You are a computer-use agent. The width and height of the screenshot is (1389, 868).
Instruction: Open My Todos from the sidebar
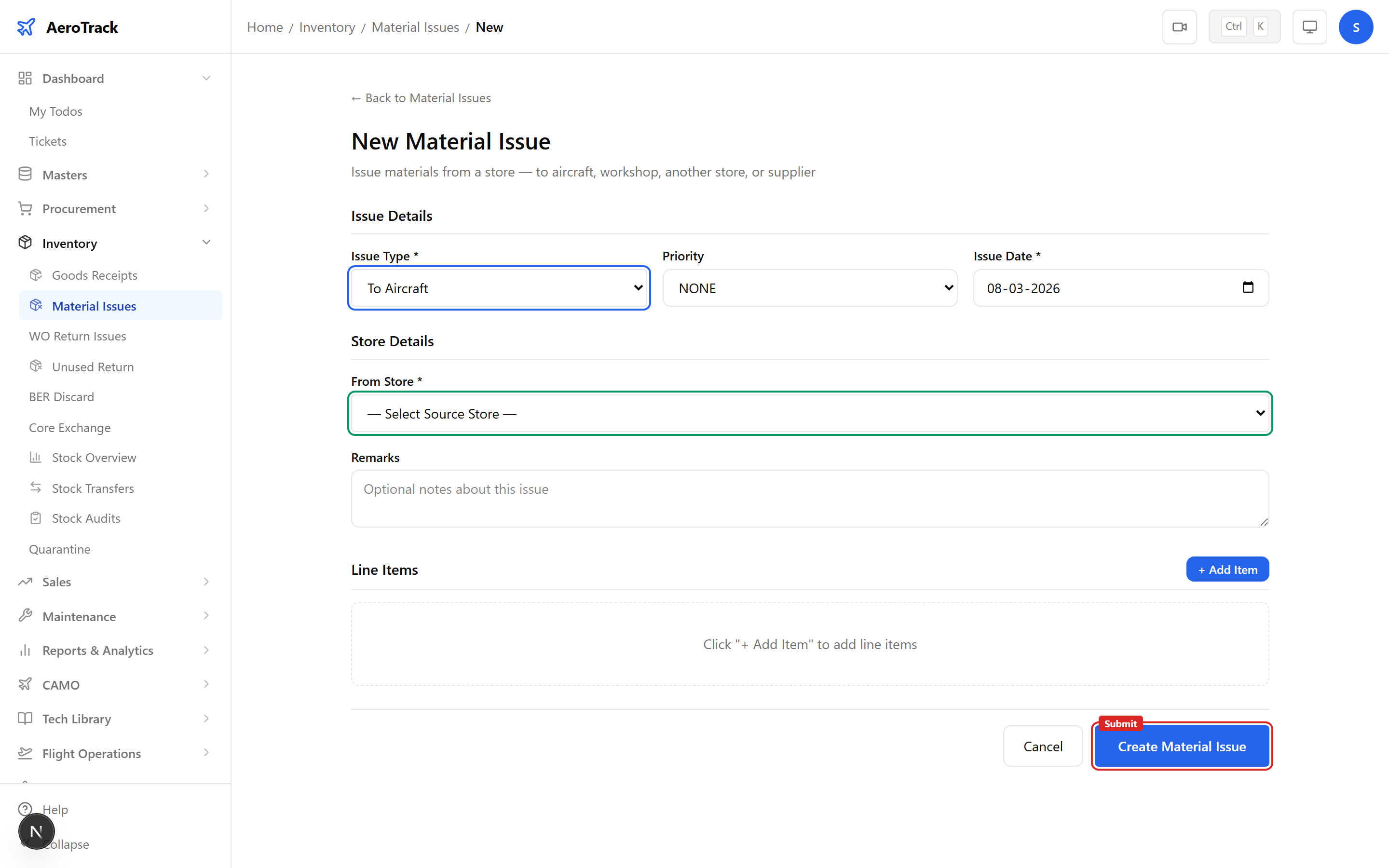click(x=55, y=111)
